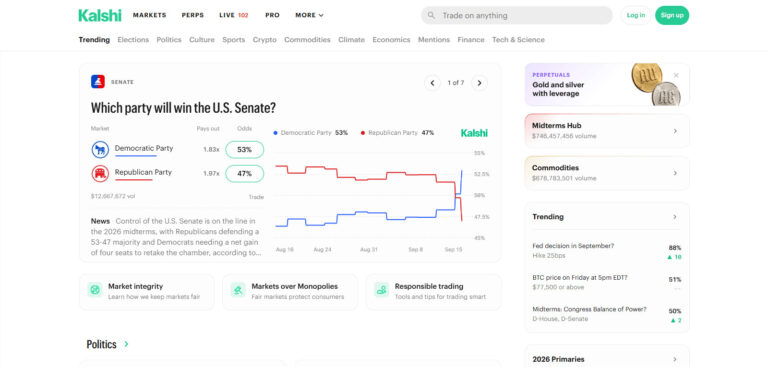The width and height of the screenshot is (768, 367).
Task: Click the Republican Party 47% odds button
Action: tap(244, 173)
